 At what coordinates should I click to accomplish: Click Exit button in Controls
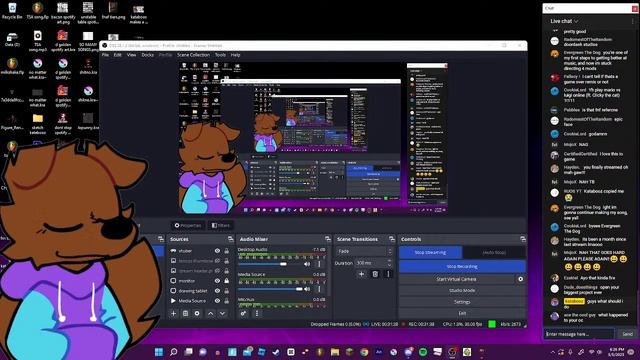(x=462, y=313)
